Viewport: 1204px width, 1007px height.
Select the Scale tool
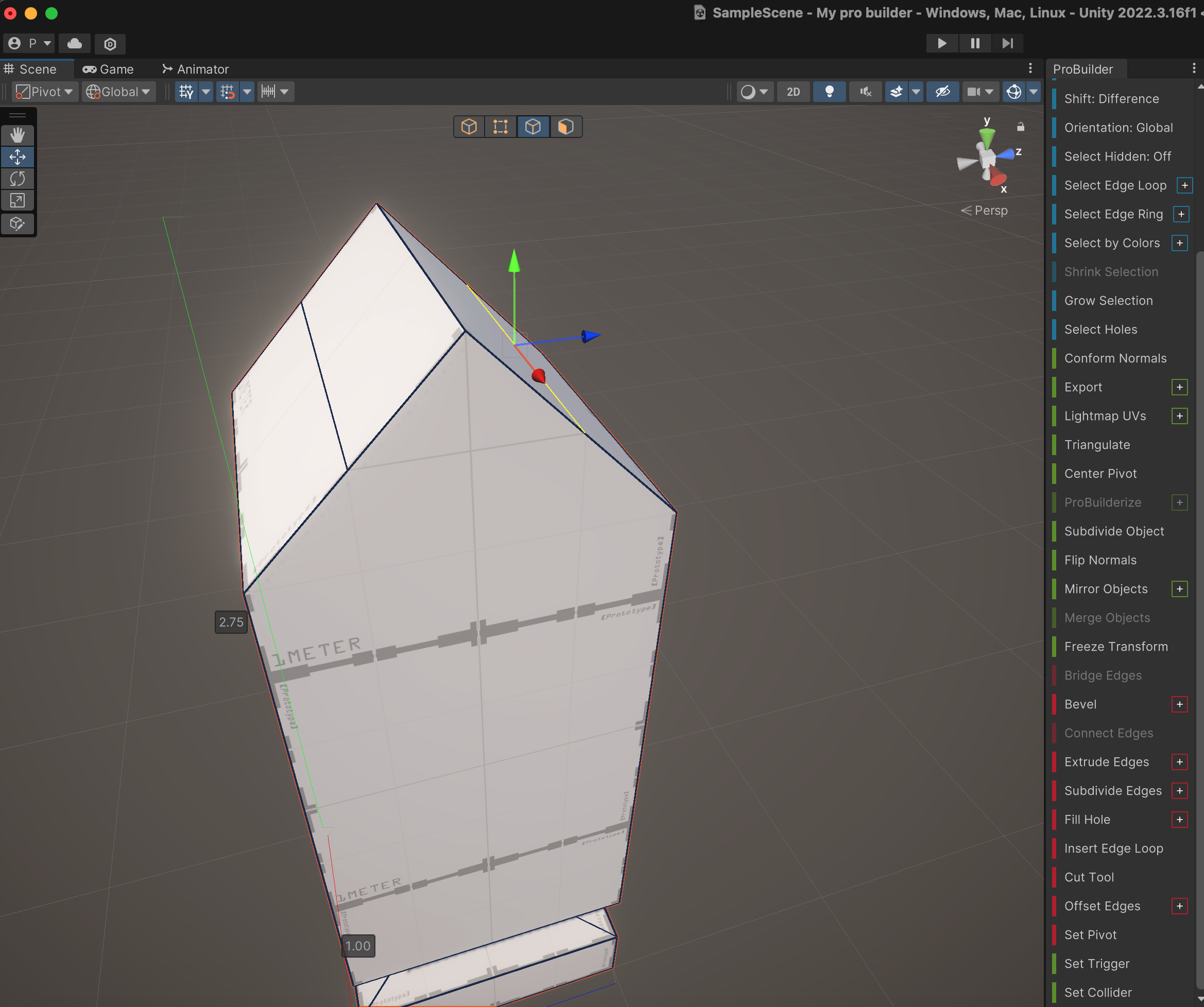17,201
